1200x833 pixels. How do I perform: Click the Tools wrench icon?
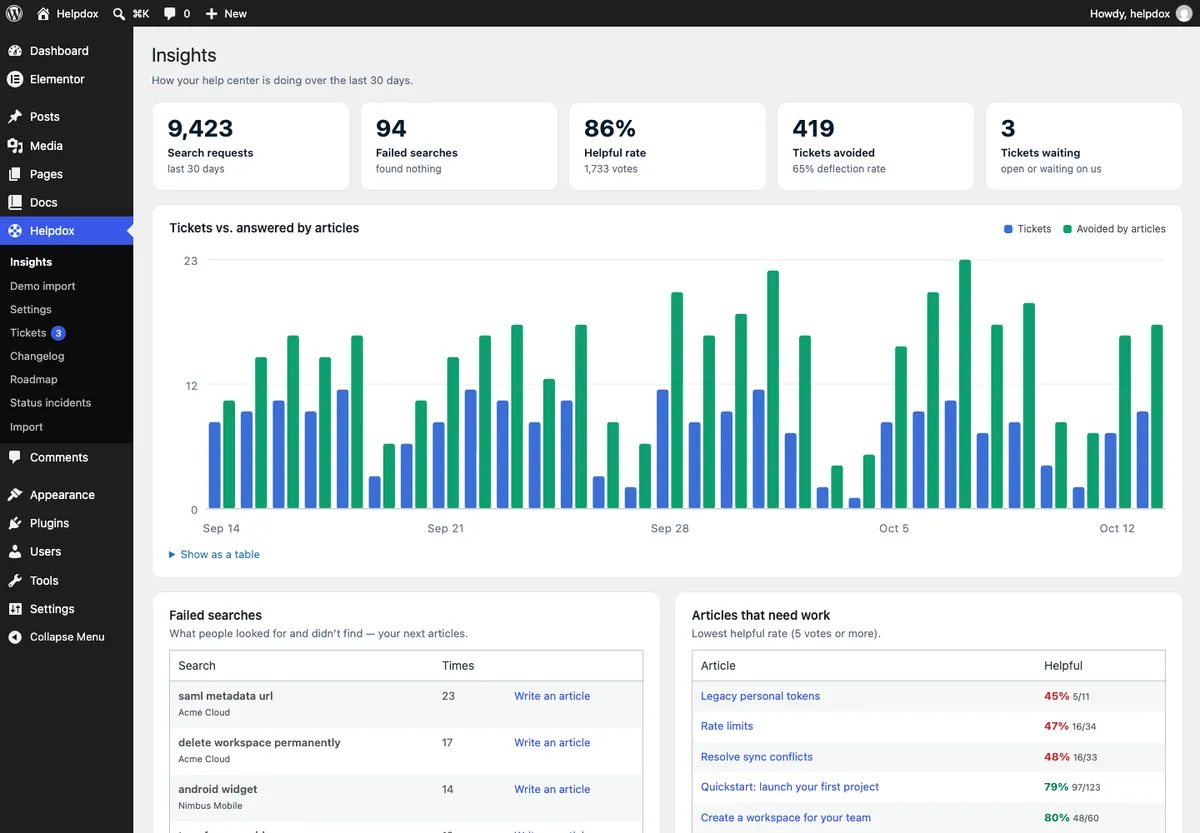click(x=15, y=580)
